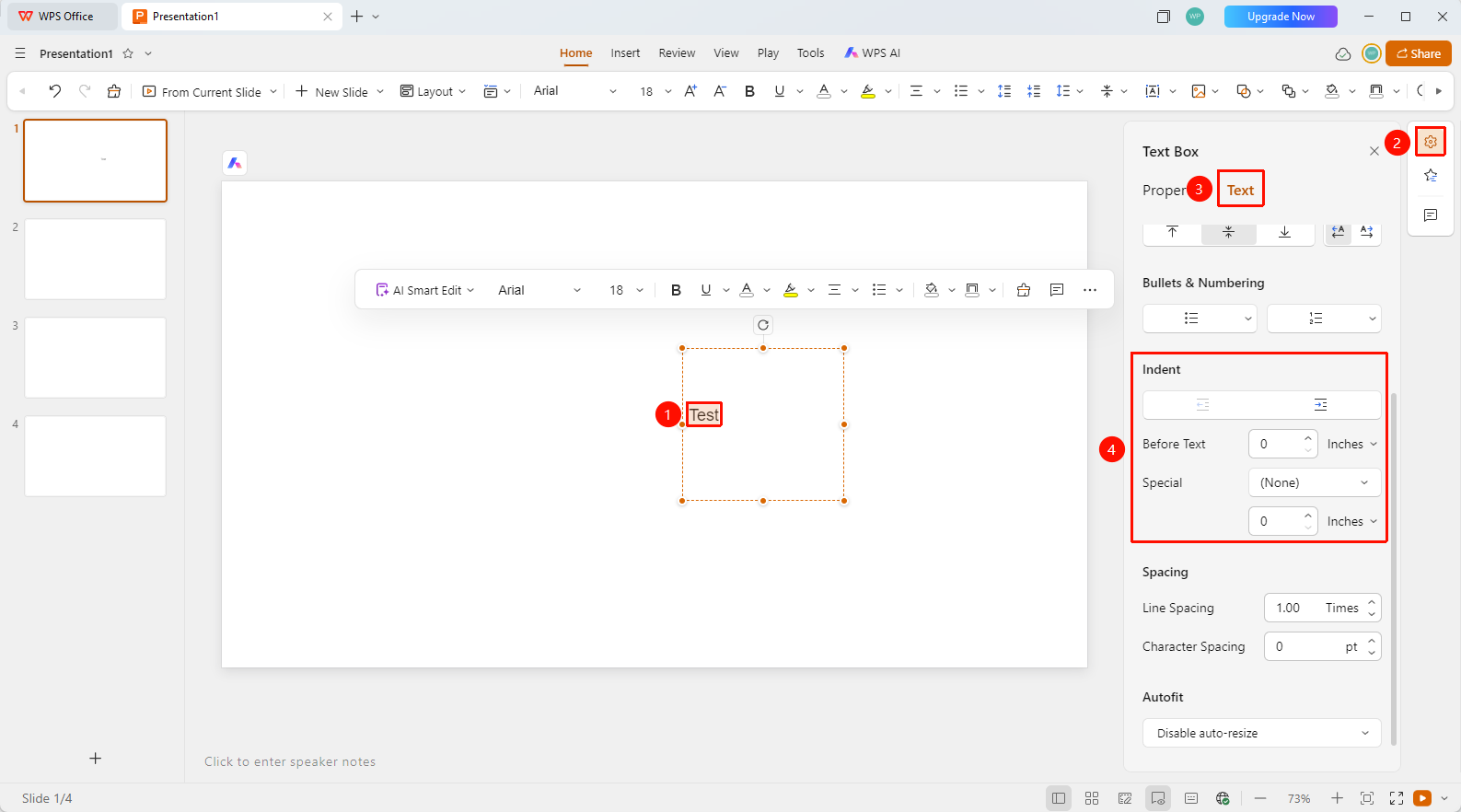1461x812 pixels.
Task: Click the settings gear icon in right sidebar
Action: click(x=1431, y=142)
